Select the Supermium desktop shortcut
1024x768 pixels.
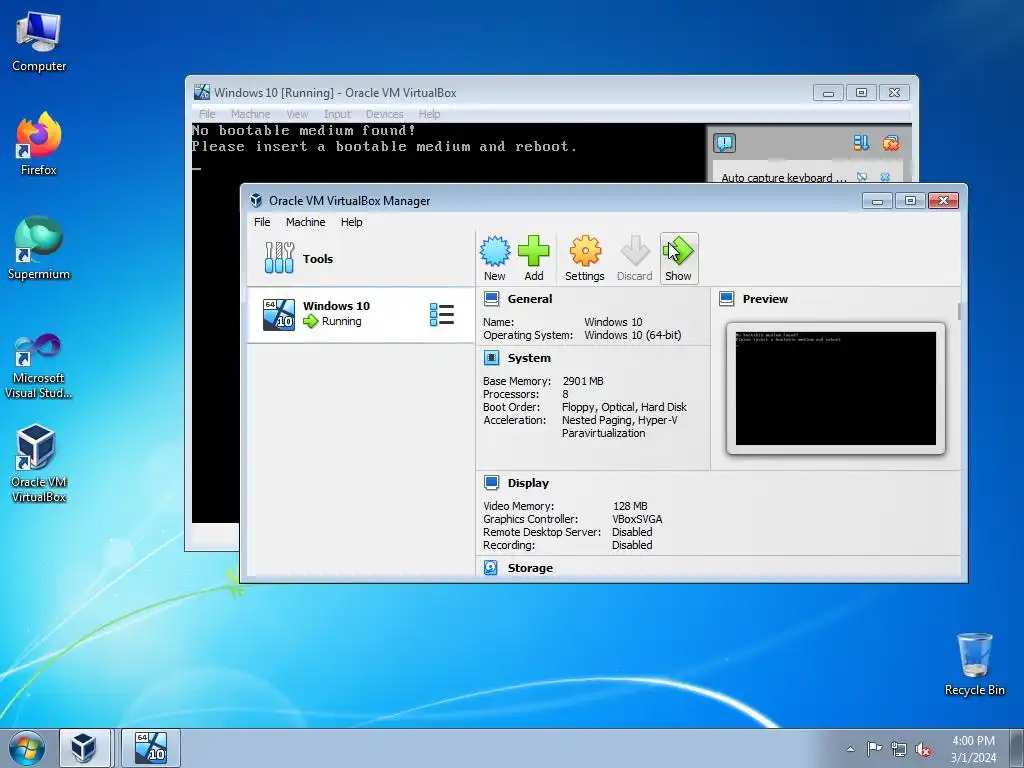click(x=39, y=248)
